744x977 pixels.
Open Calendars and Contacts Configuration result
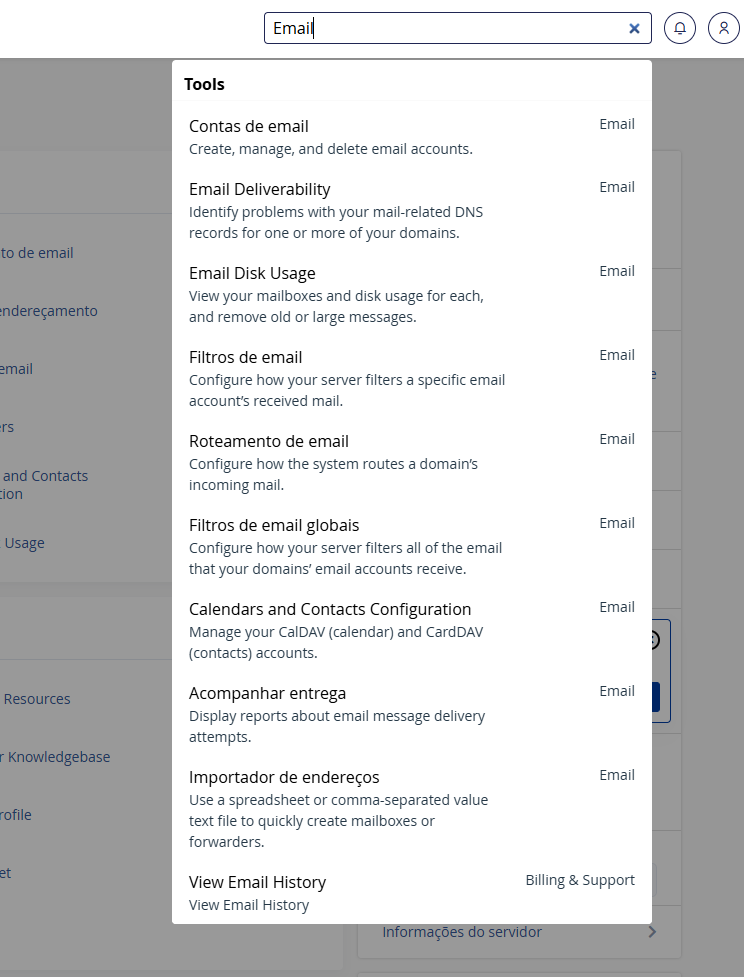click(330, 609)
